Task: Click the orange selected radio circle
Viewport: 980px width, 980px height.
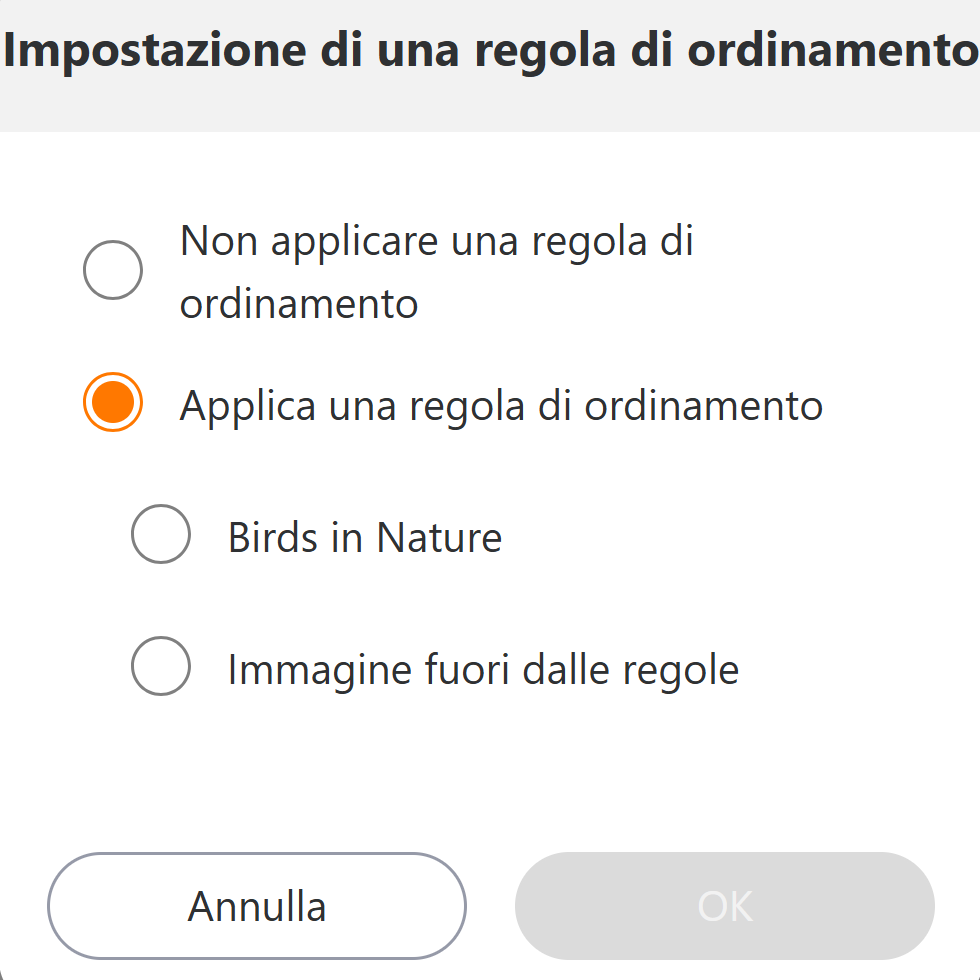Action: (113, 402)
